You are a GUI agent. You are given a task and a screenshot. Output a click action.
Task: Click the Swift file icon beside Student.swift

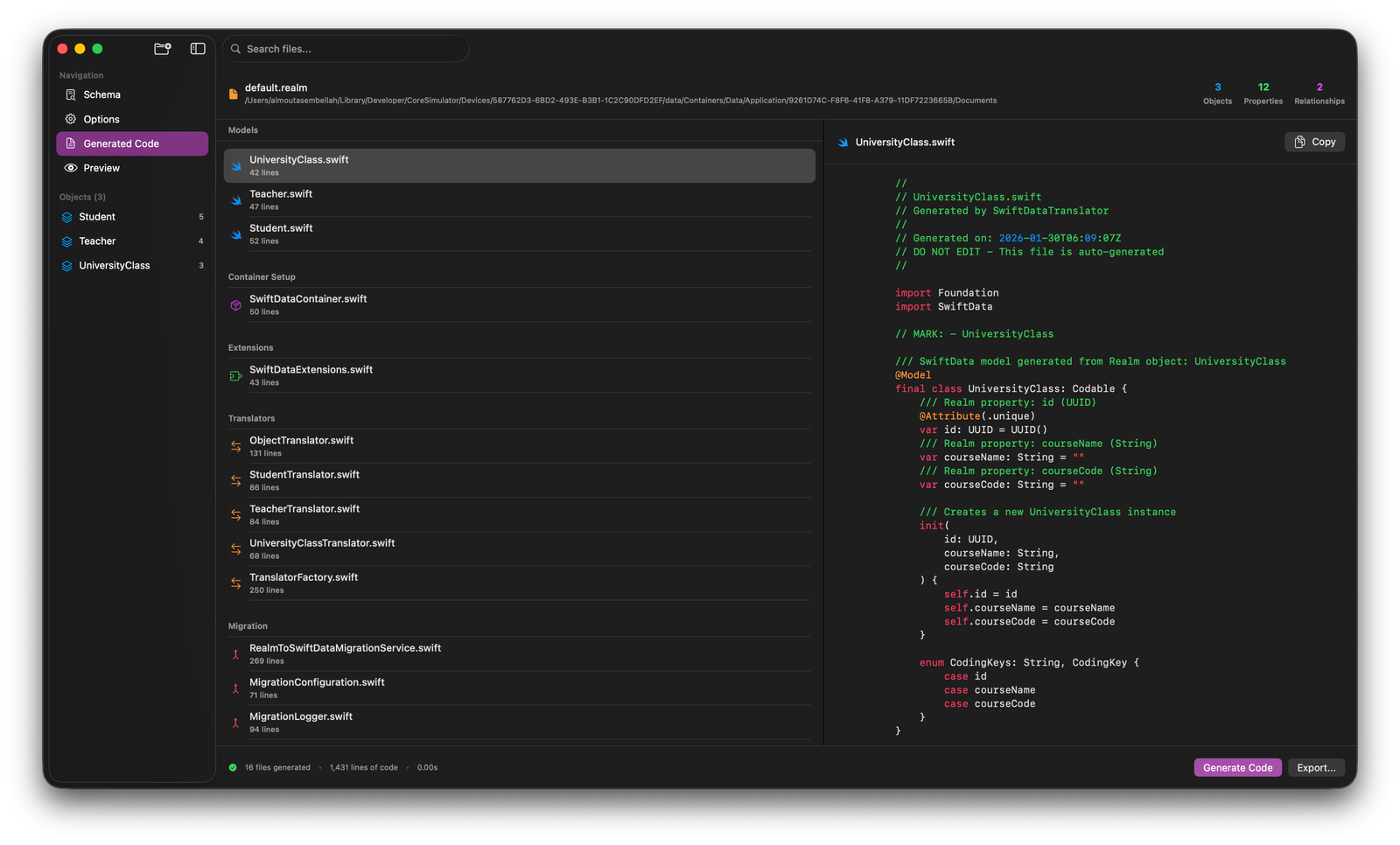[x=235, y=234]
